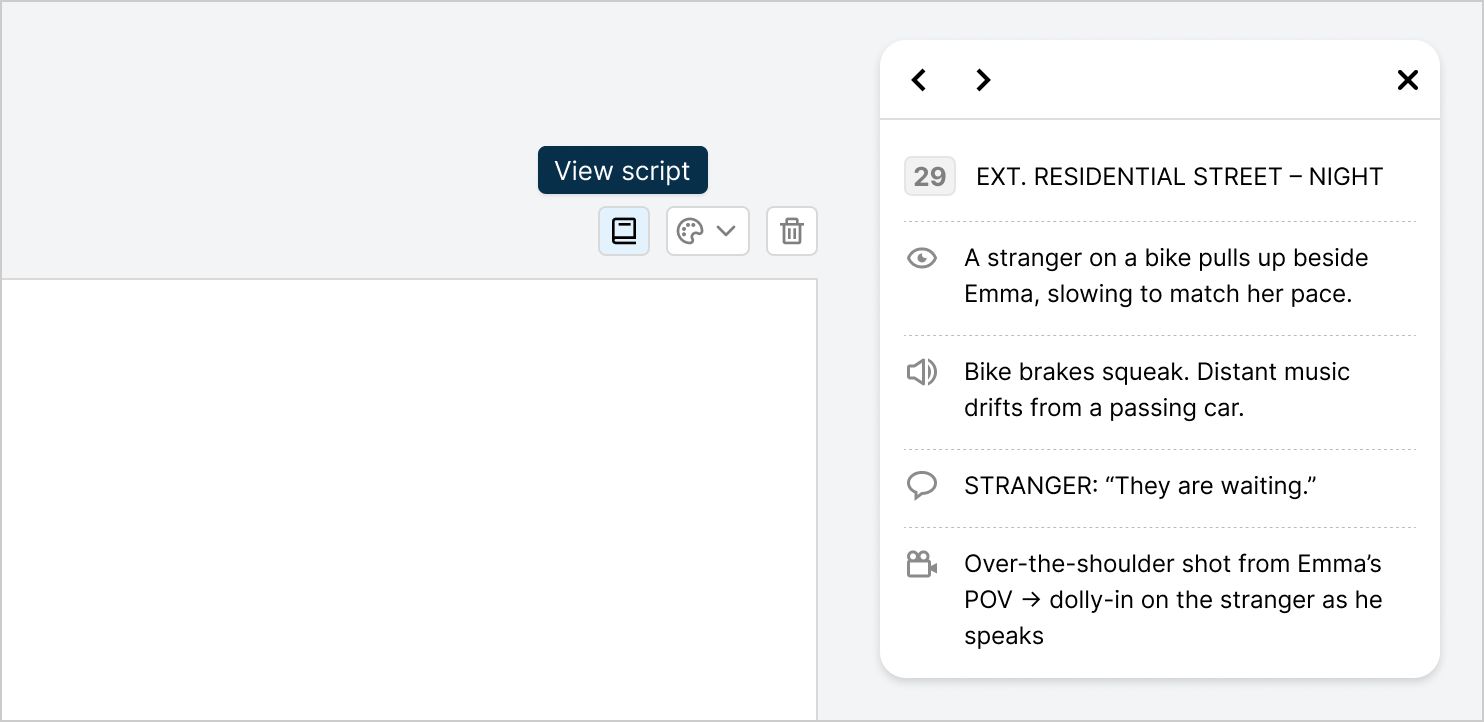Click the camera icon for the shot direction
Screen dimensions: 1484x722
(921, 563)
